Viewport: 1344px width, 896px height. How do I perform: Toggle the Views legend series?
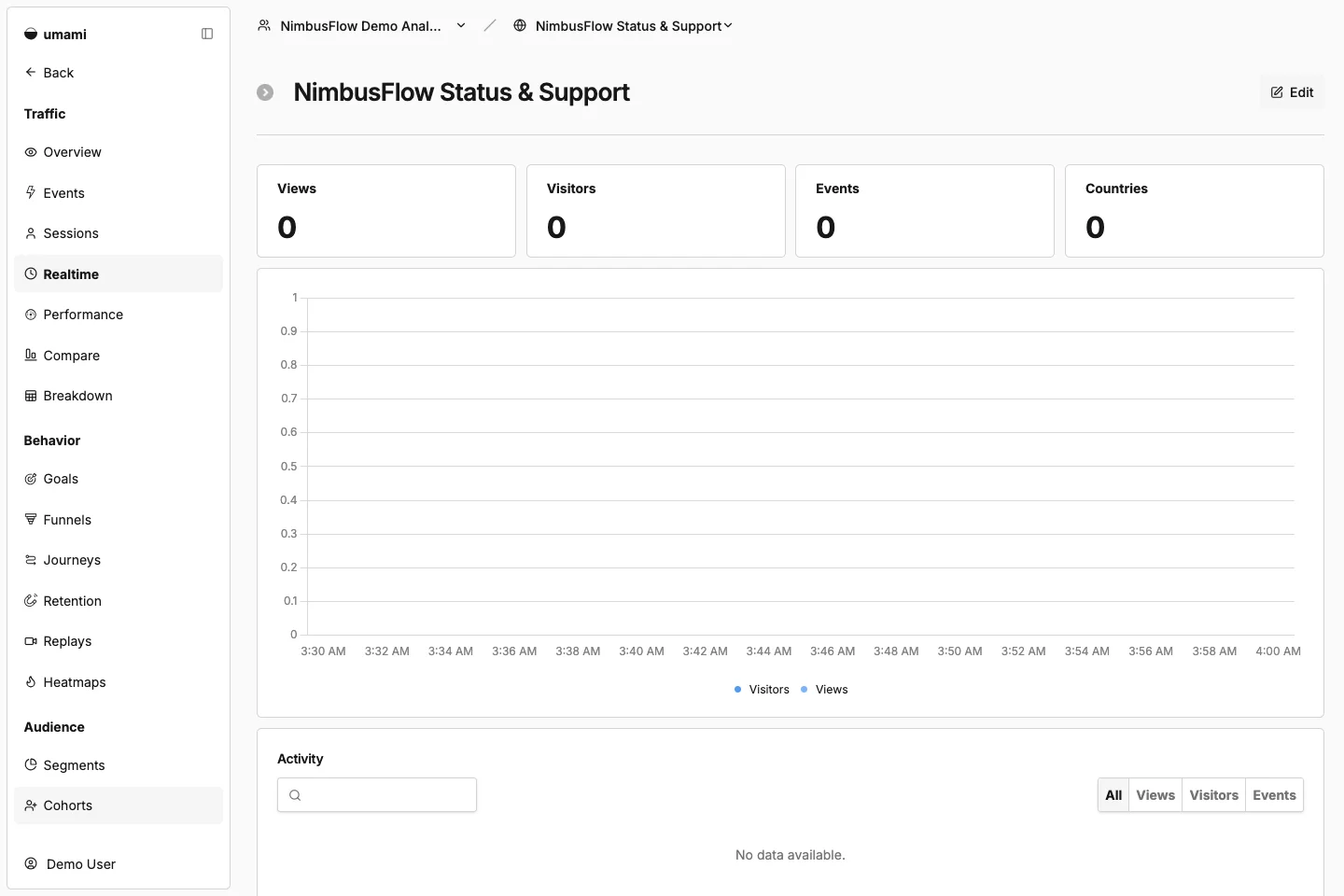click(824, 690)
